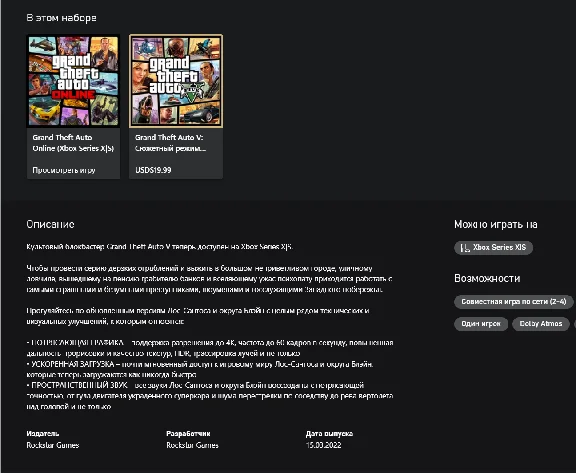Click the 'Grand Theft Auto Online (Xbox Series X|S)' title
576x473 pixels.
(73, 143)
